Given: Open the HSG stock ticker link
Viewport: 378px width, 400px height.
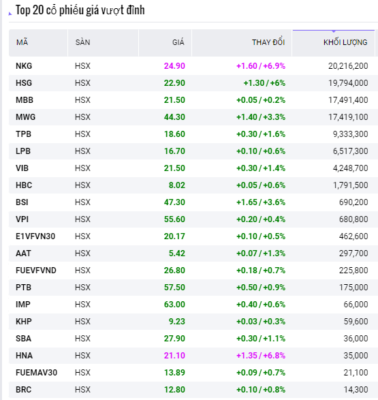Looking at the screenshot, I should coord(24,83).
